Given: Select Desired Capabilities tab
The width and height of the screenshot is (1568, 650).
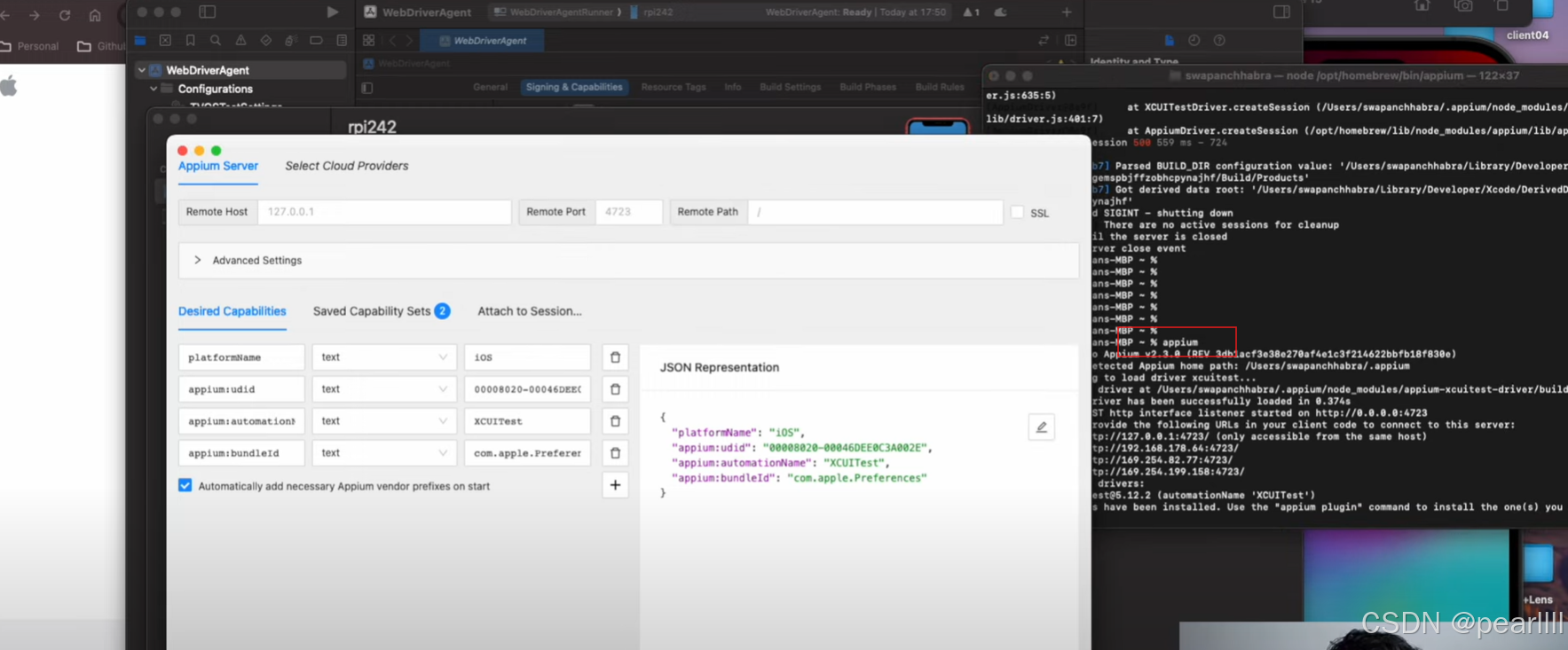Looking at the screenshot, I should pyautogui.click(x=232, y=312).
